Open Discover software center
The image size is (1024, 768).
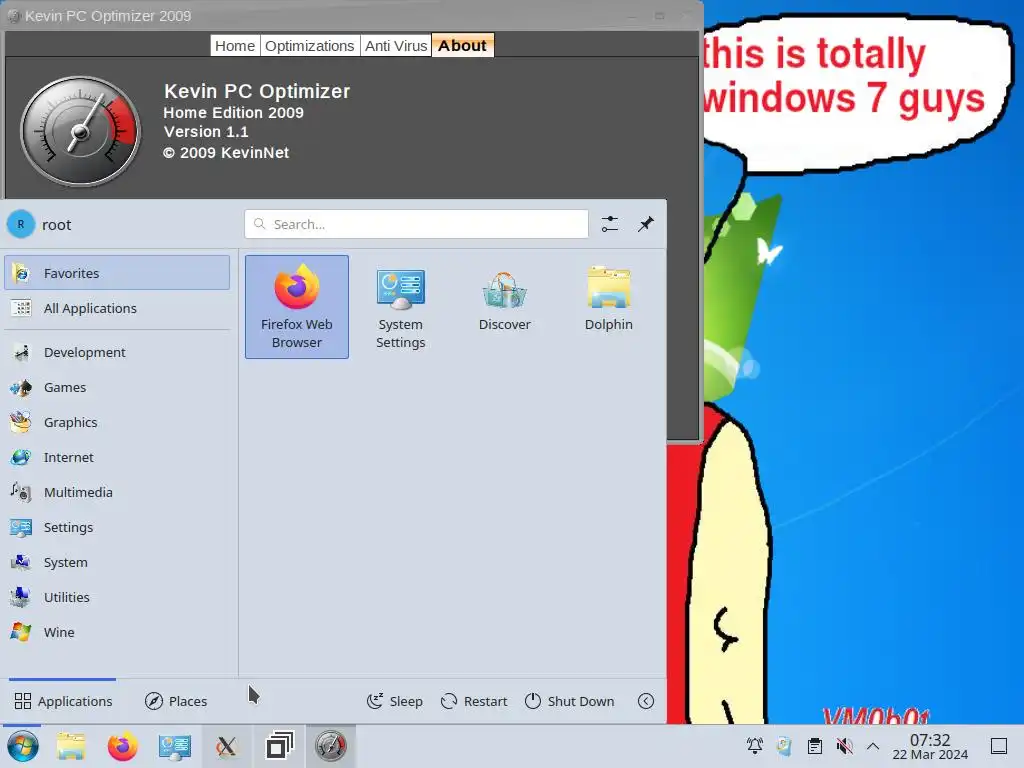[x=504, y=307]
